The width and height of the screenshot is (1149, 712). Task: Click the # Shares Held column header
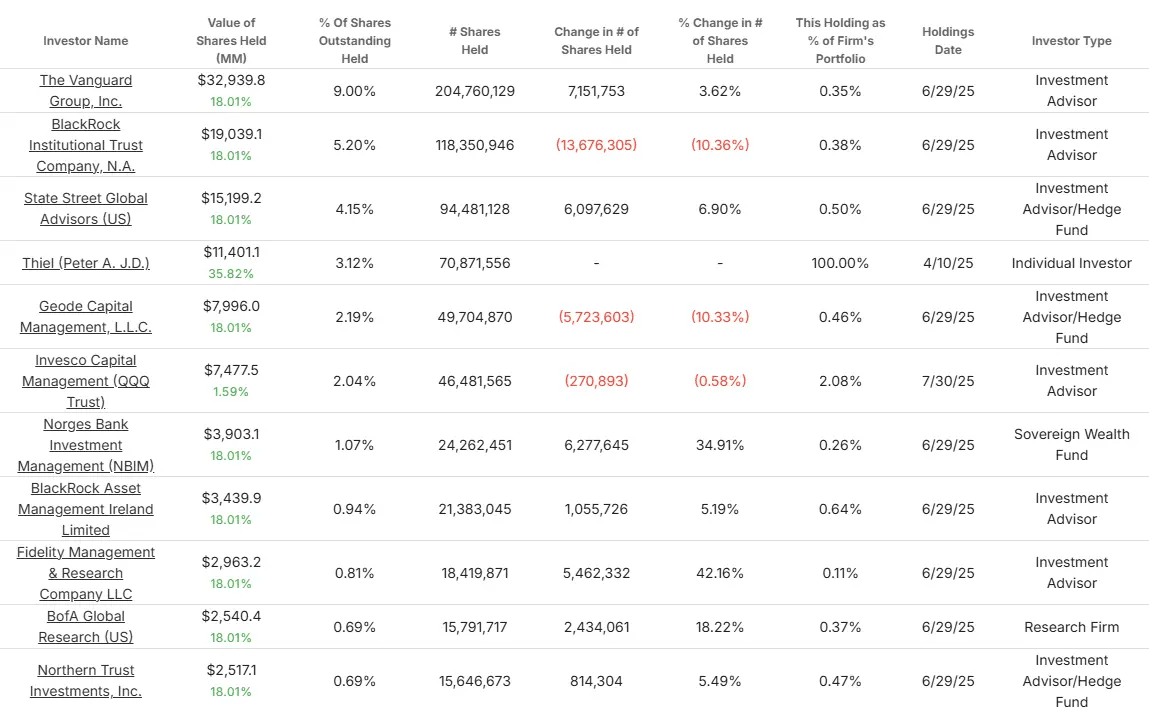475,41
